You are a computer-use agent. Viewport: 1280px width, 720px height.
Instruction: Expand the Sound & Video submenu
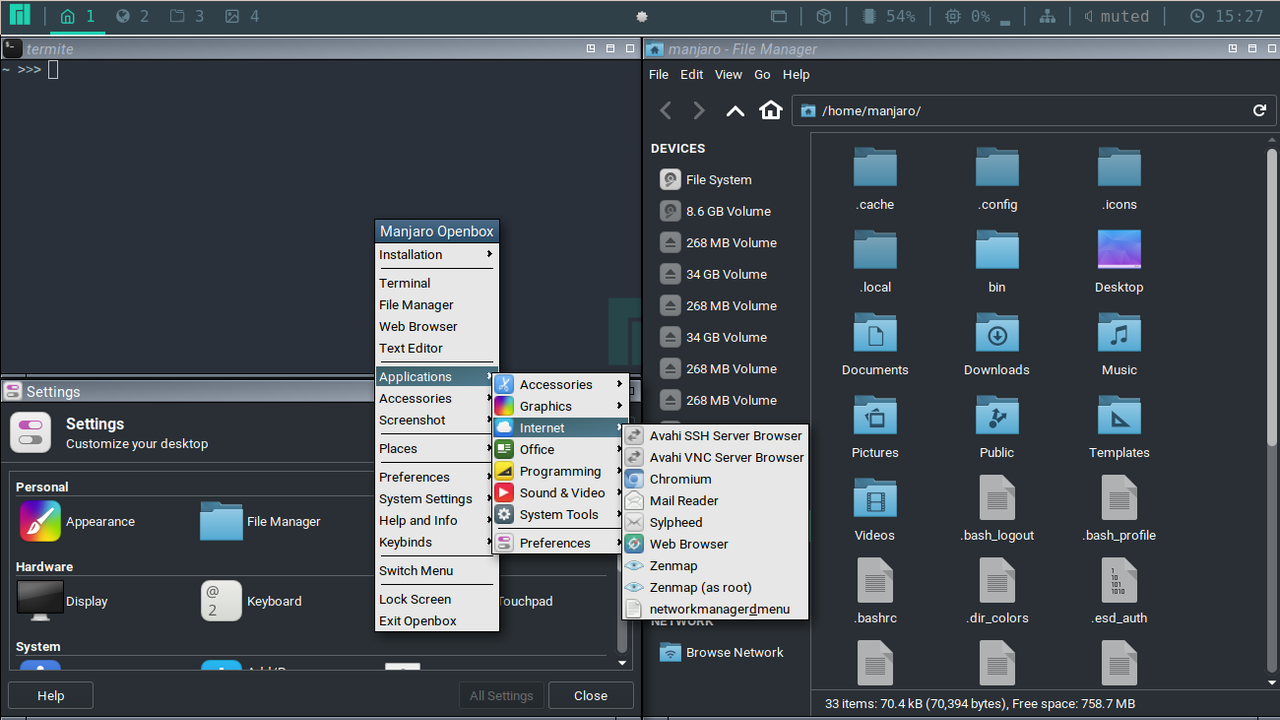pyautogui.click(x=560, y=493)
